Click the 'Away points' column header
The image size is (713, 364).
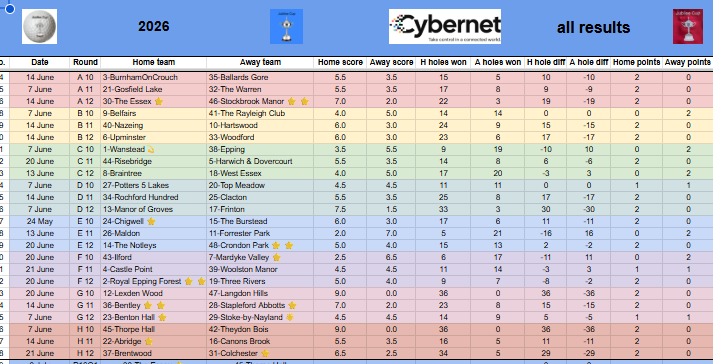point(688,62)
